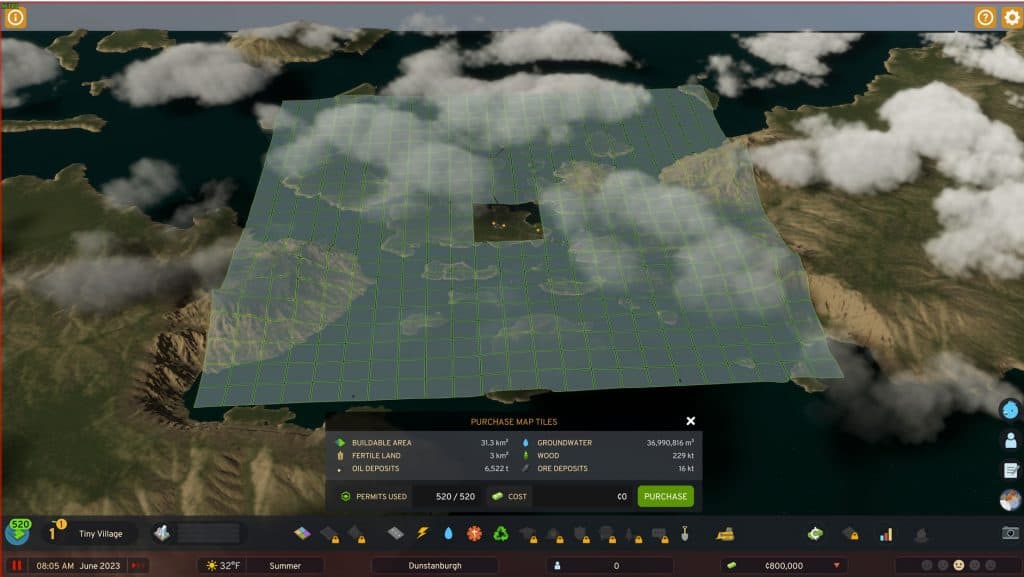The image size is (1024, 577).
Task: Click the 08:05 AM June 2023 clock
Action: coord(78,565)
